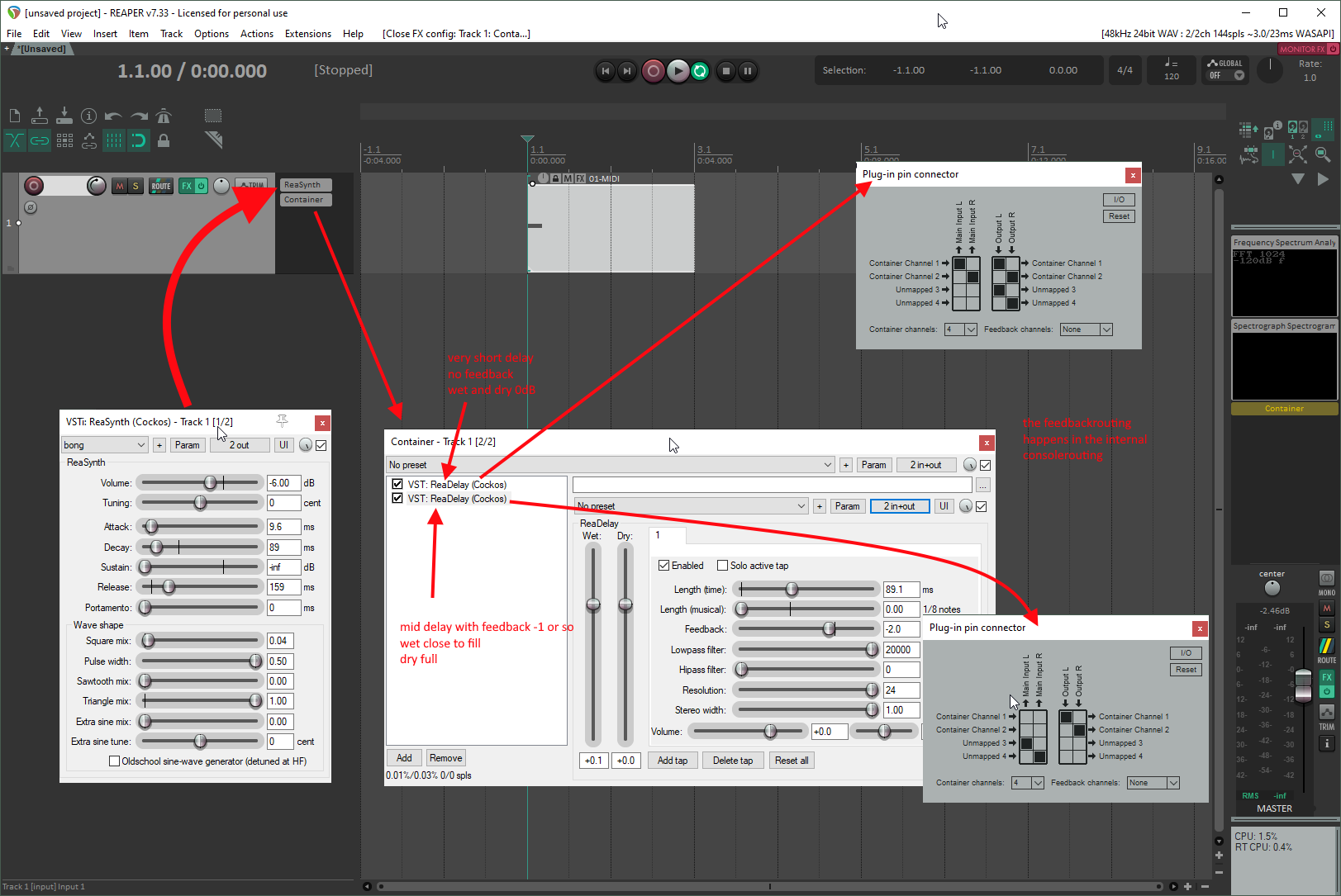1341x896 pixels.
Task: Click Remove button in Container FX list
Action: point(446,758)
